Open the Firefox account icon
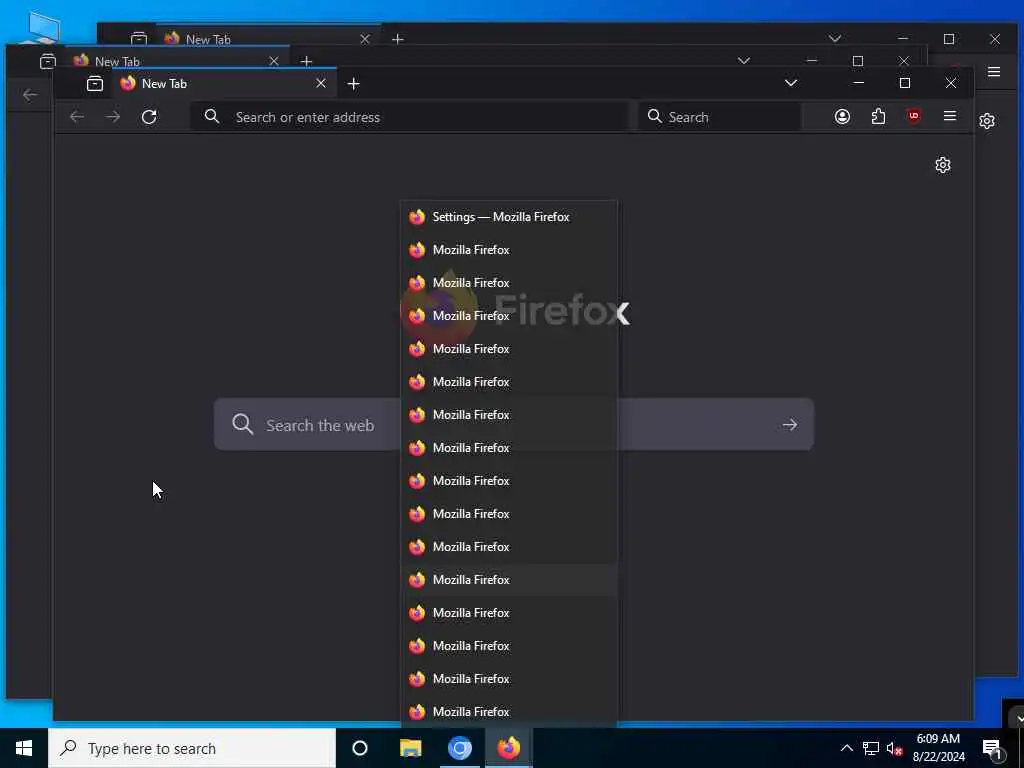 (842, 117)
